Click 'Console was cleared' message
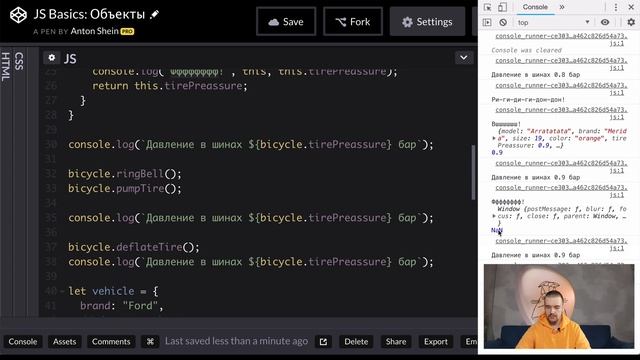This screenshot has width=640, height=360. pos(527,50)
